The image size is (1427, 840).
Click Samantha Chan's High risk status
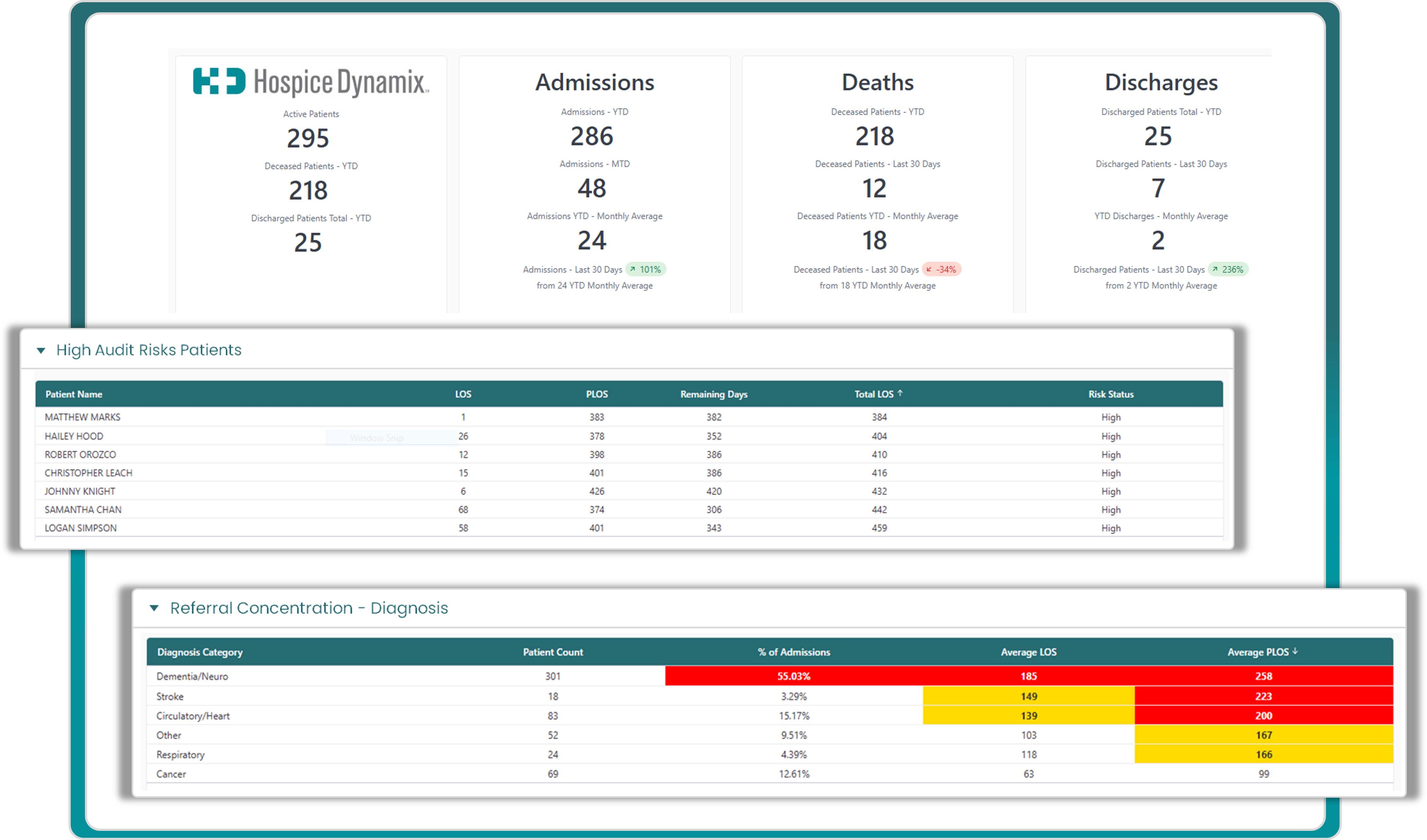click(1110, 509)
